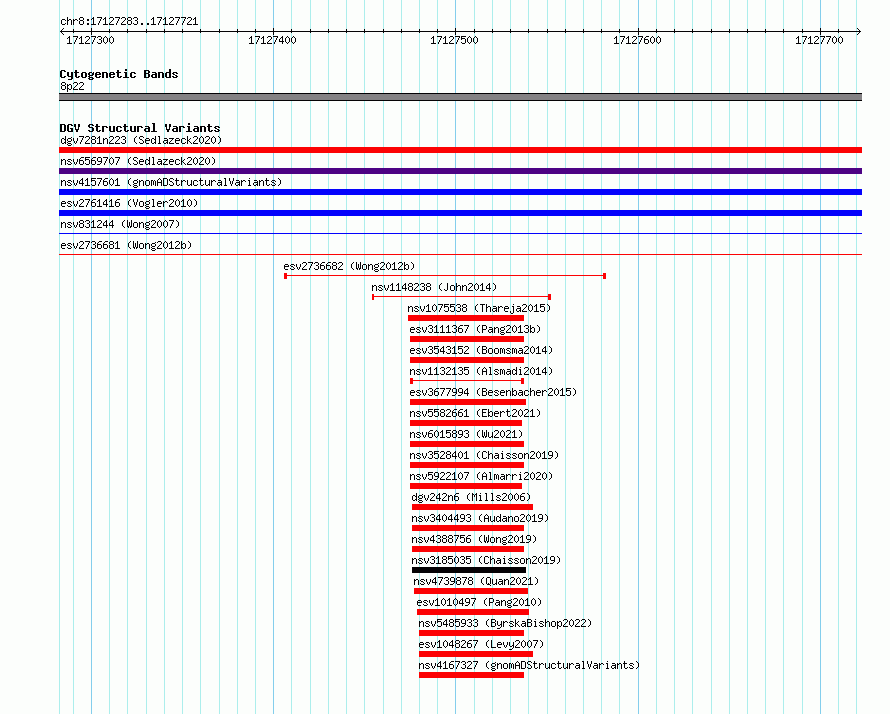Viewport: 890px width, 714px height.
Task: Click the black nsv3185035 variant bar
Action: [x=469, y=570]
